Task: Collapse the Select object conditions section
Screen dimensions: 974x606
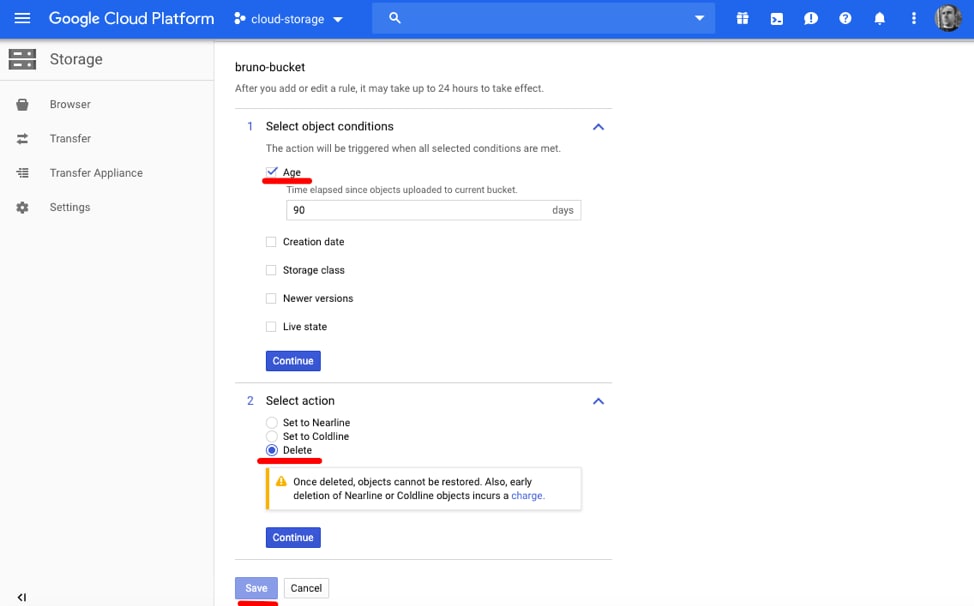Action: click(x=598, y=127)
